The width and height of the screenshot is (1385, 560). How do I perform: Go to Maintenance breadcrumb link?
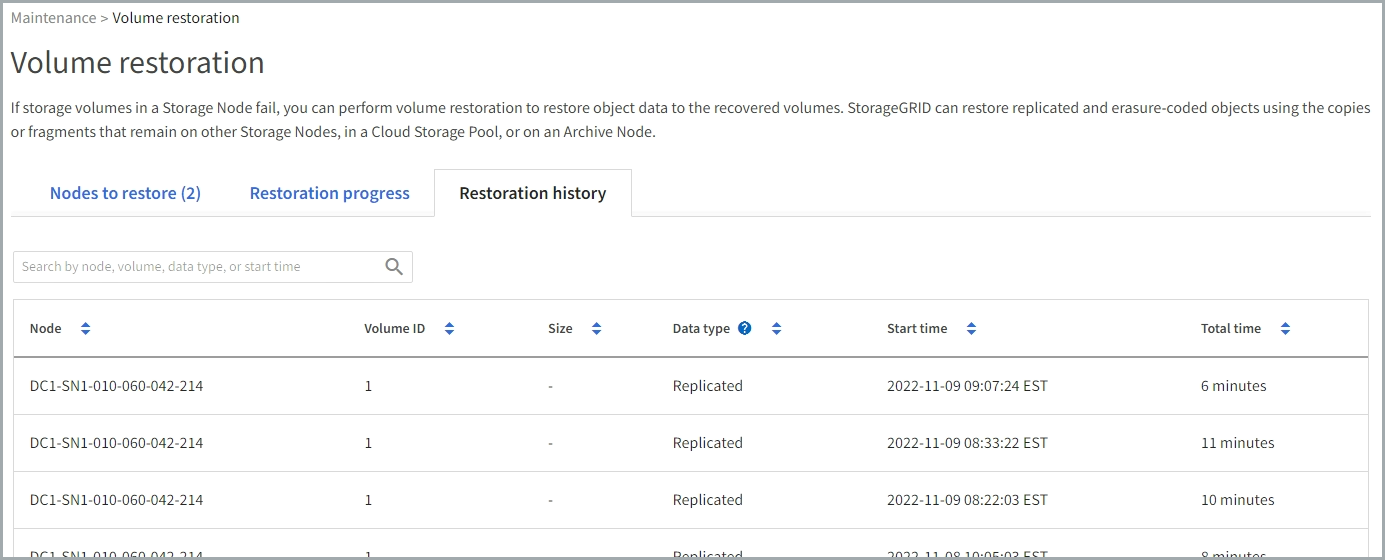(53, 18)
